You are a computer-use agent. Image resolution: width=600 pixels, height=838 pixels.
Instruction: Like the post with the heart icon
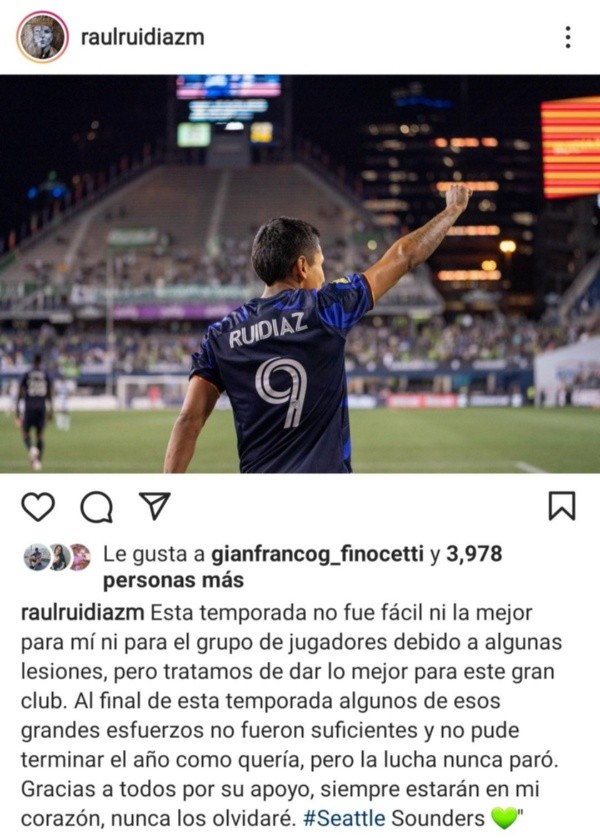38,506
